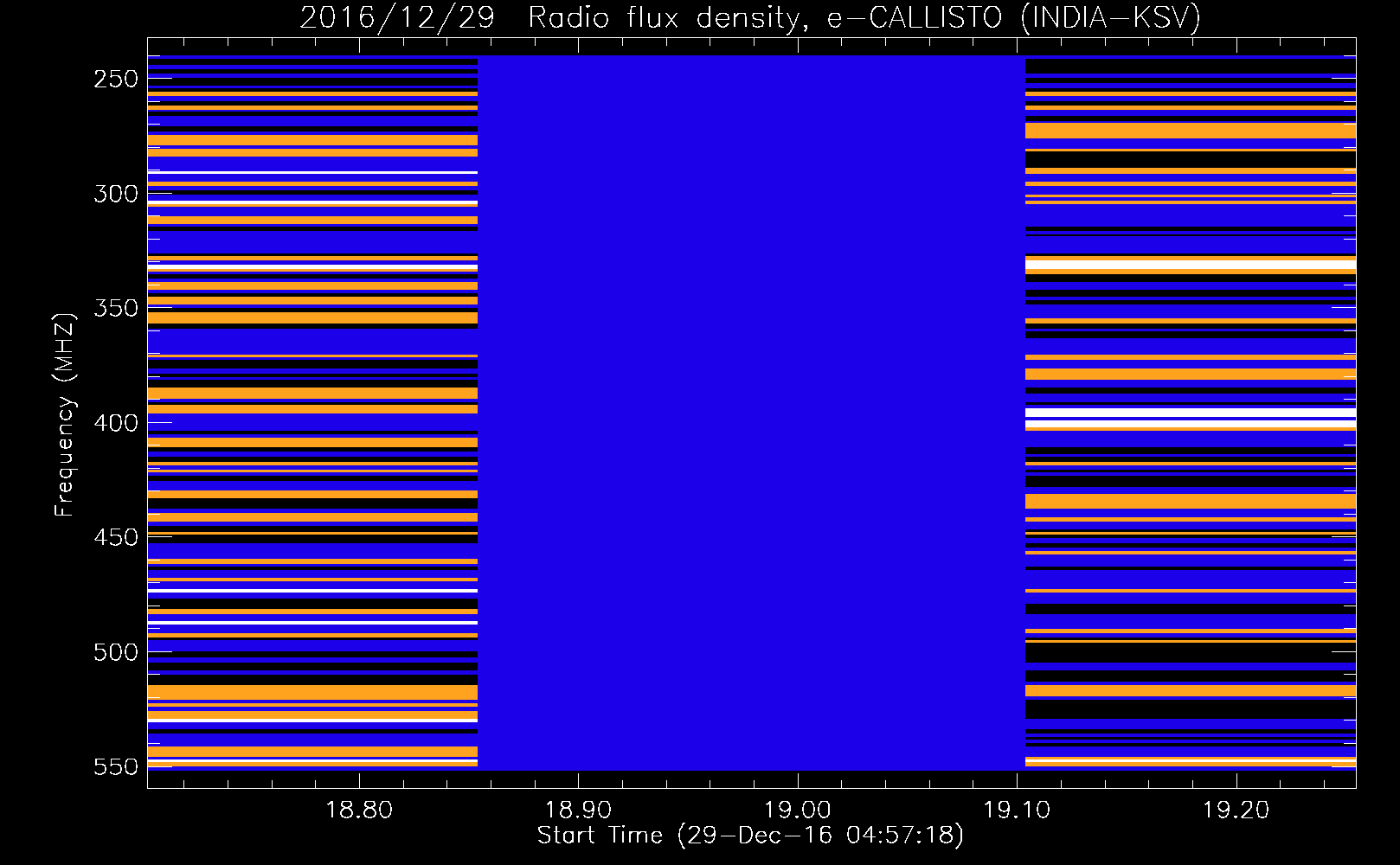Click the 18.90 time tick label
Viewport: 1400px width, 865px height.
pyautogui.click(x=578, y=810)
